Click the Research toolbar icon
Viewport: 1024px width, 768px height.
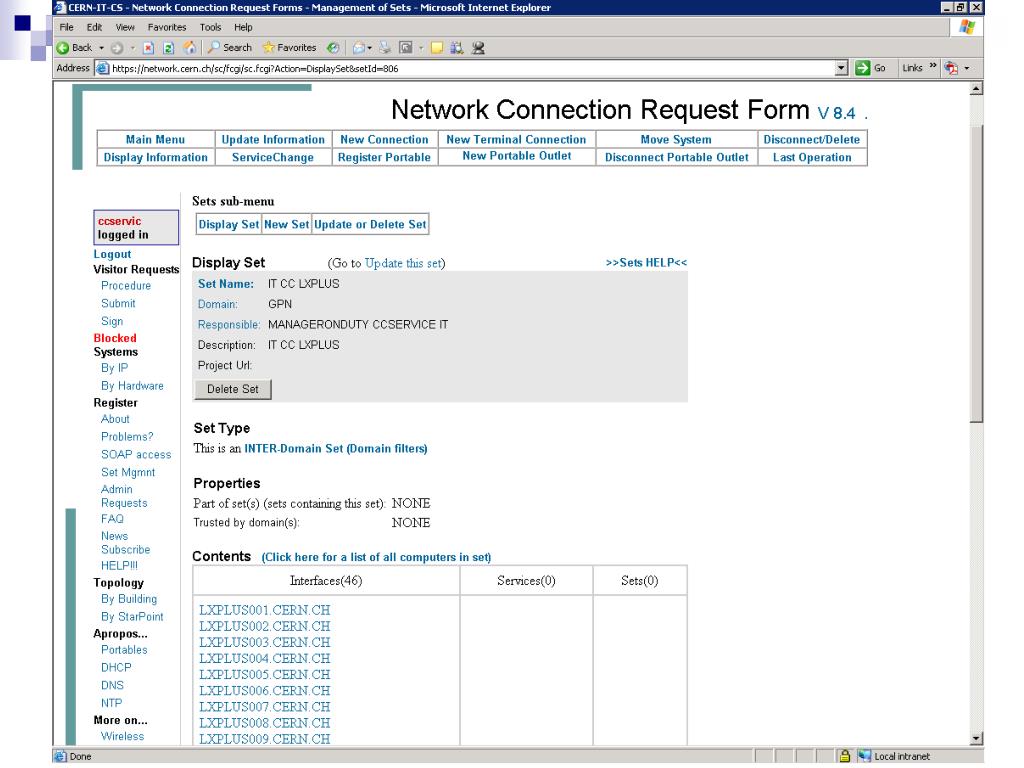tap(456, 48)
